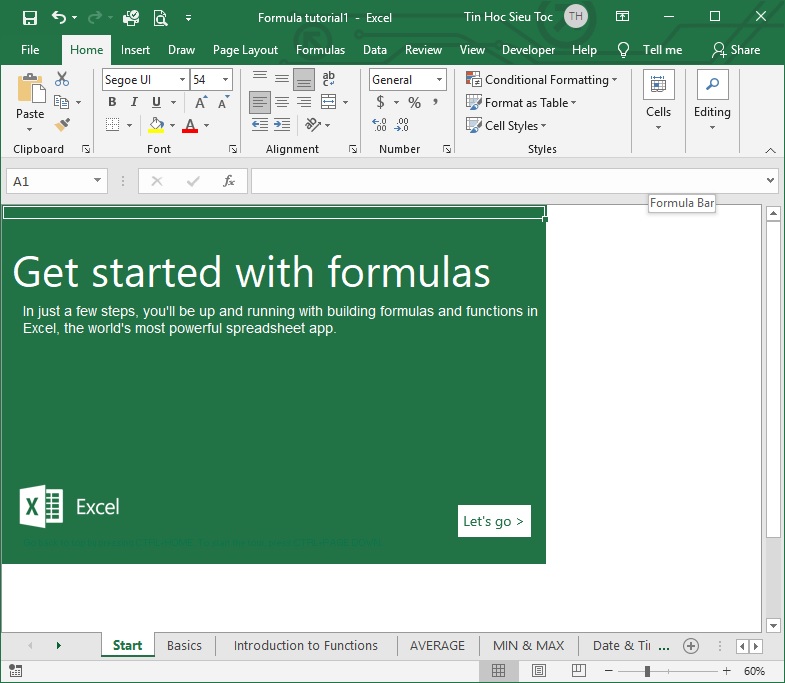Click the Orientation text angle icon
Viewport: 785px width, 683px height.
(313, 124)
